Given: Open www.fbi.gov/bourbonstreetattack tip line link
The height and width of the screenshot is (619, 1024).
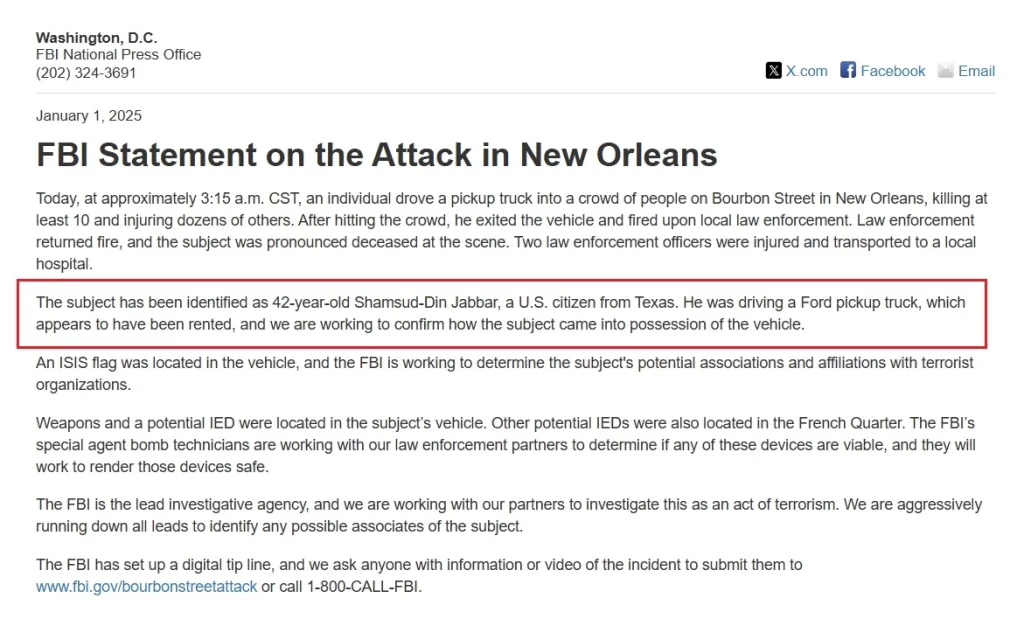Looking at the screenshot, I should 146,586.
